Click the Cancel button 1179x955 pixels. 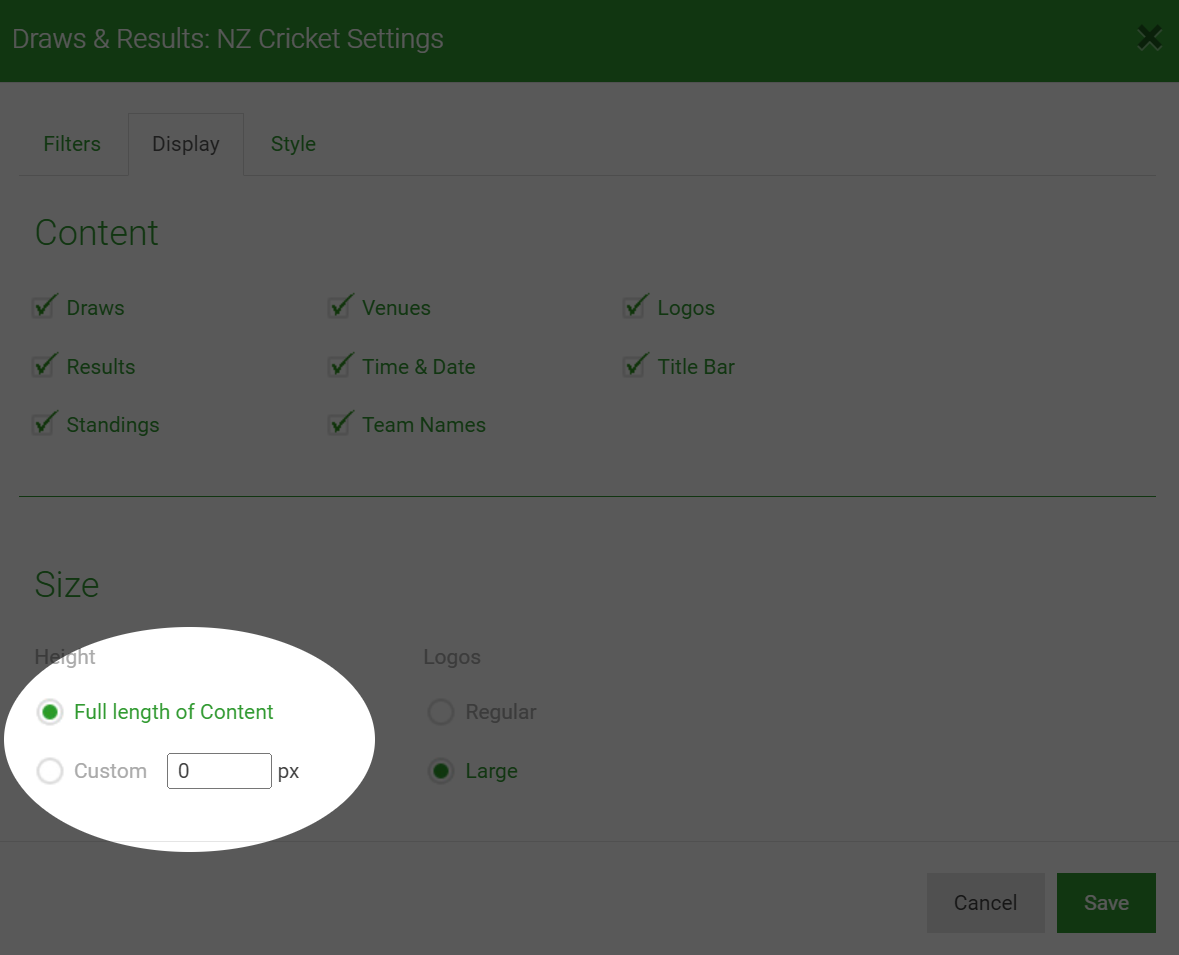(986, 902)
